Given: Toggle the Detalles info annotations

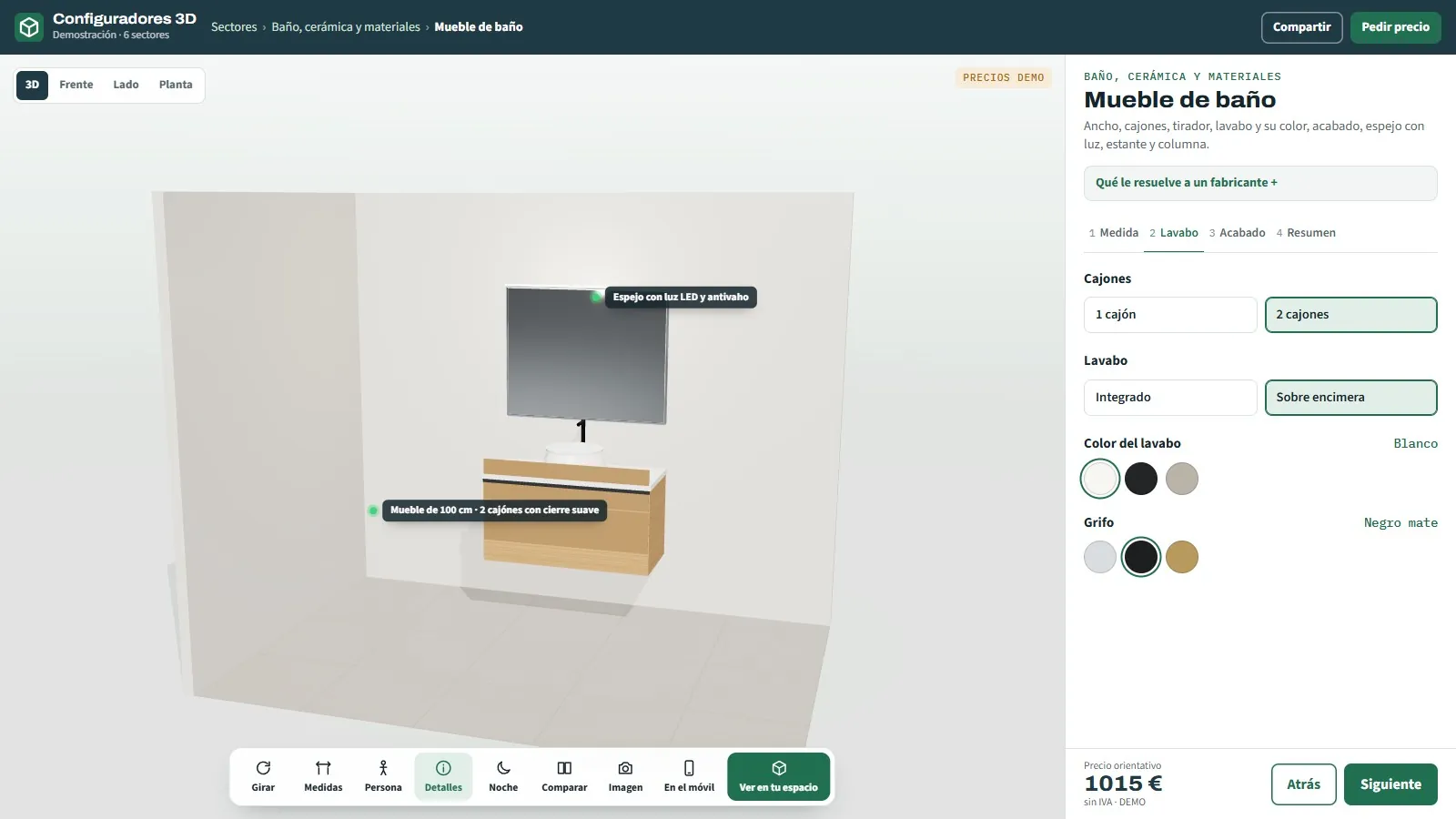Looking at the screenshot, I should (x=443, y=776).
